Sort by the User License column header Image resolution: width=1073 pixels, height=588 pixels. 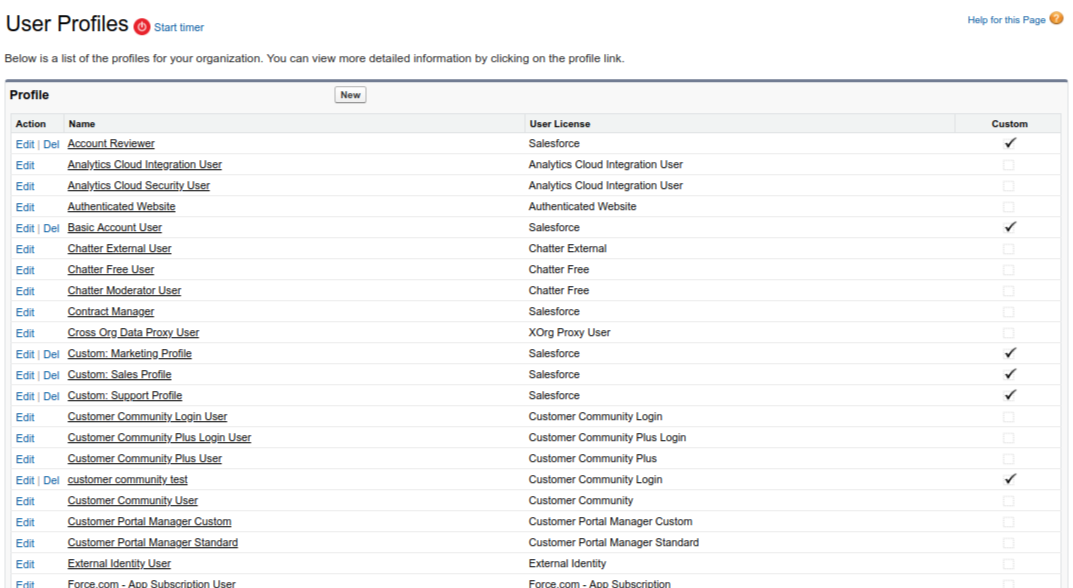559,124
